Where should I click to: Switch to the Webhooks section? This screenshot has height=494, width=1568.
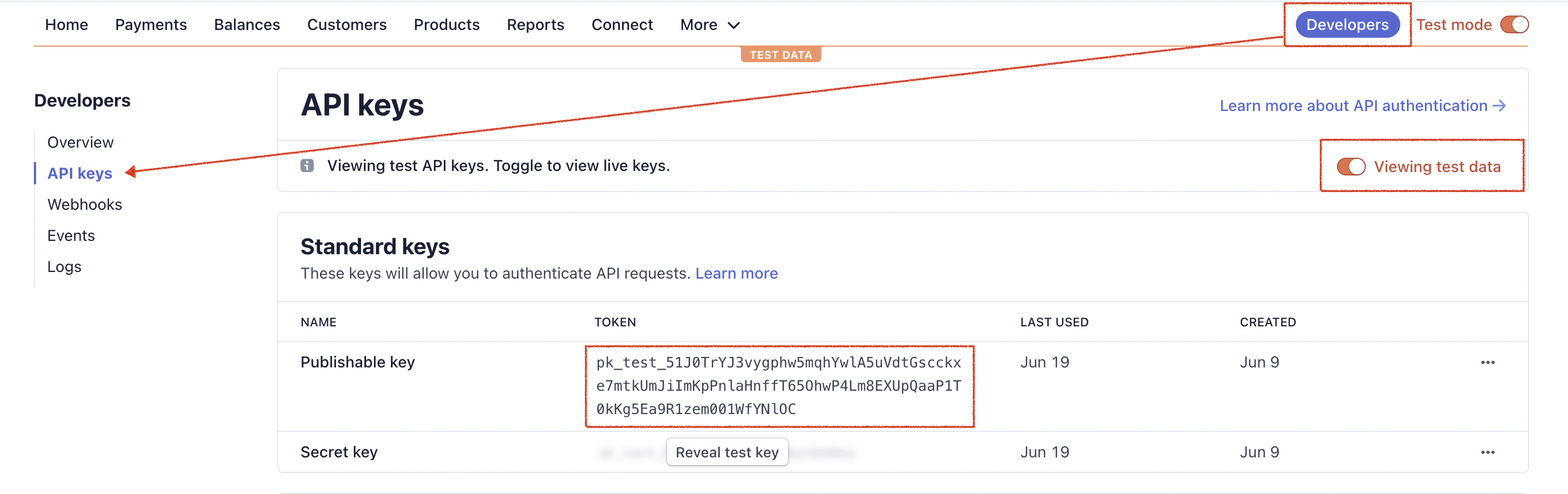(x=84, y=204)
